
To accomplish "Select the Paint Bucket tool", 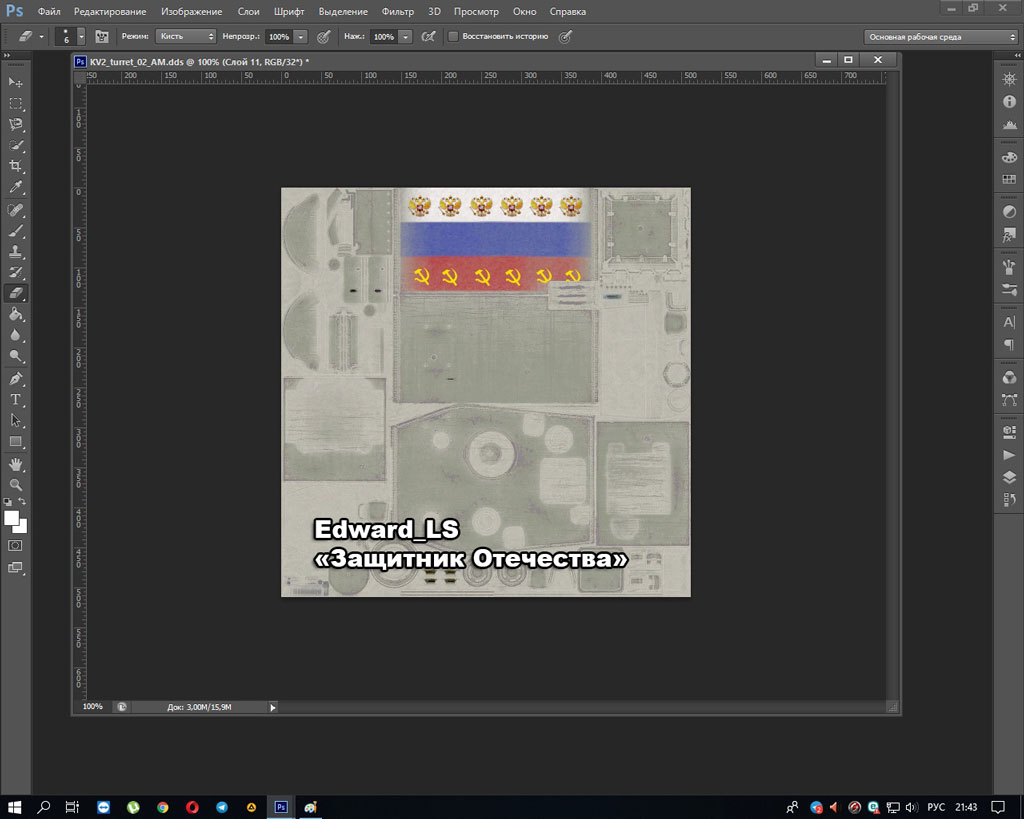I will coord(16,314).
